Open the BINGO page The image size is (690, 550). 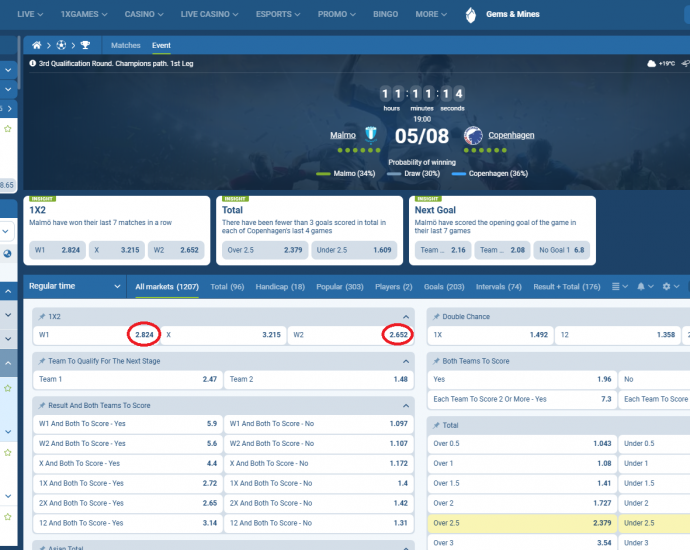click(385, 15)
